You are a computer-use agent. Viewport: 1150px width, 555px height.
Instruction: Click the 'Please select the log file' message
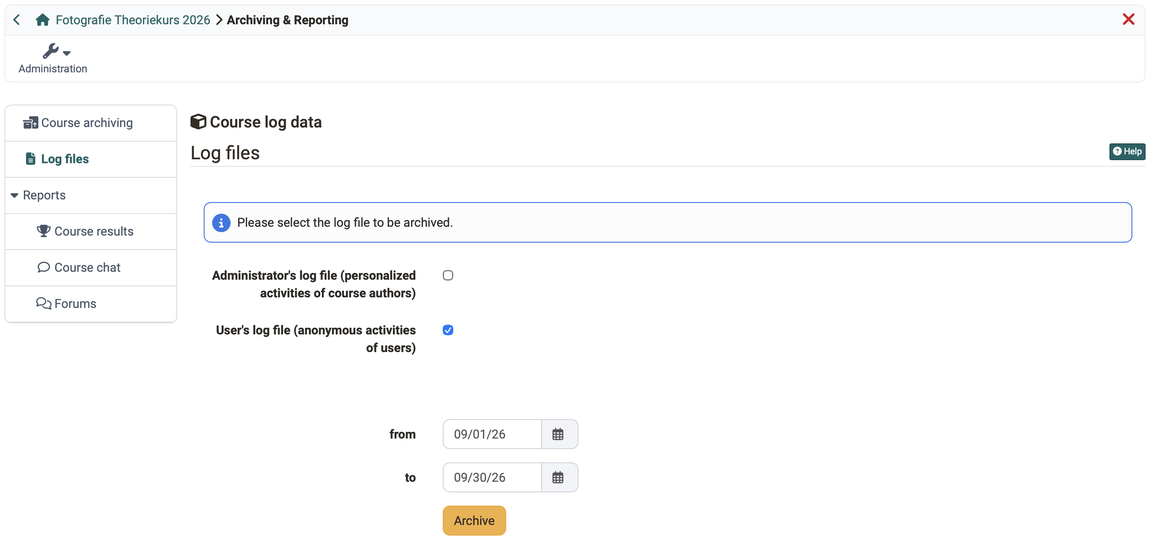(x=345, y=223)
